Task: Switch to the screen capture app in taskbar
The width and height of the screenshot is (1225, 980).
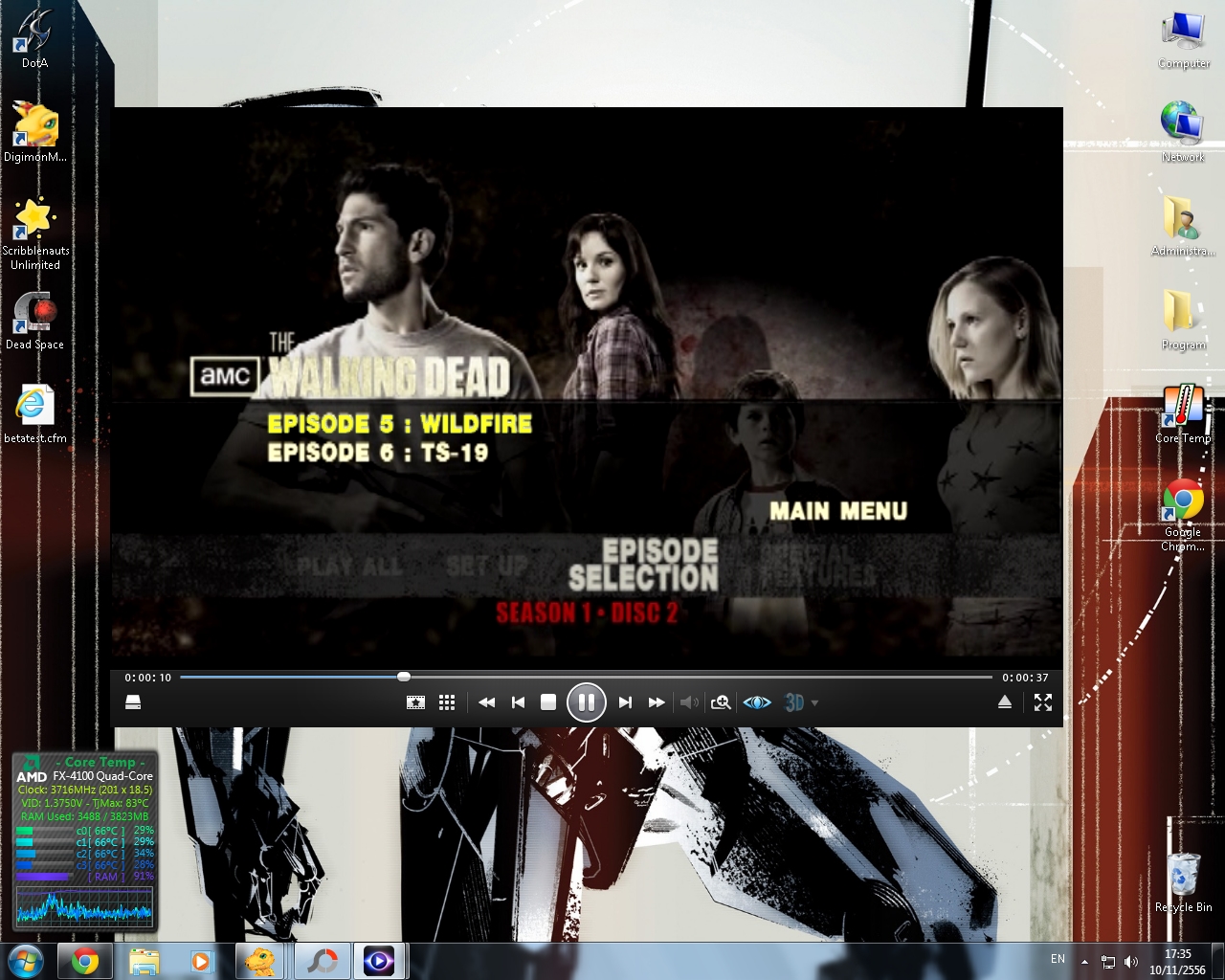Action: pos(322,961)
